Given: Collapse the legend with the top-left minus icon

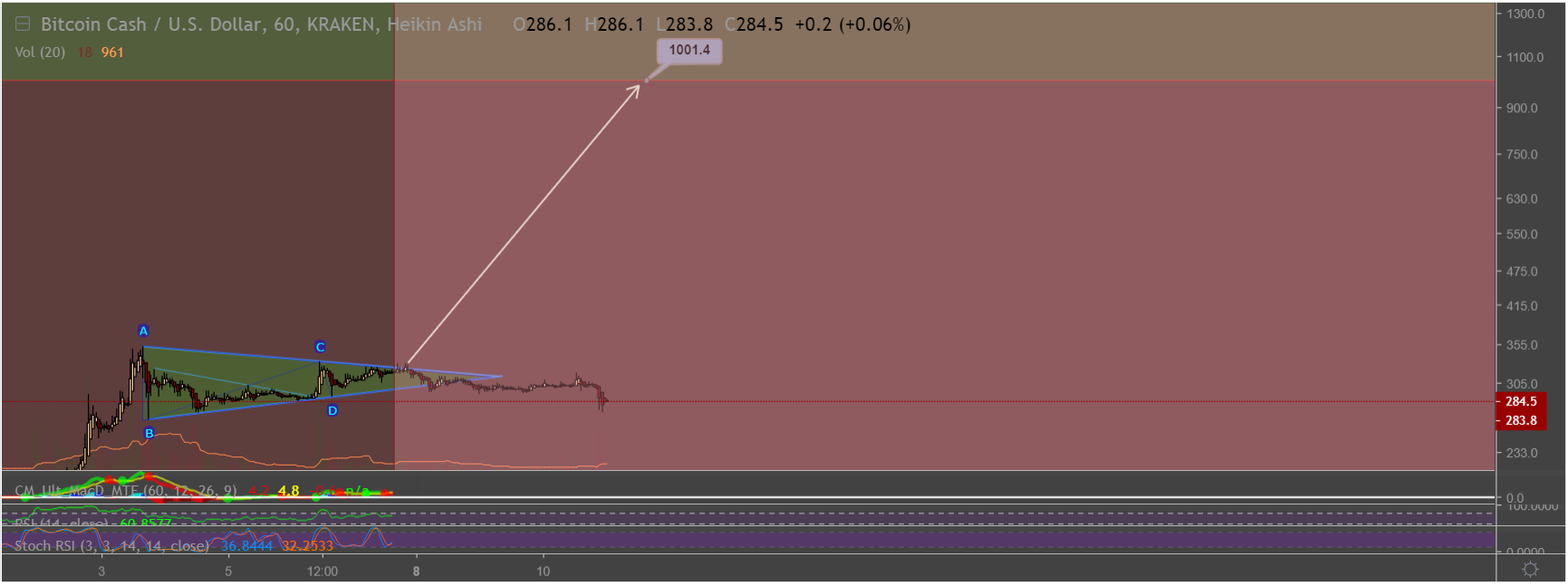Looking at the screenshot, I should point(23,24).
